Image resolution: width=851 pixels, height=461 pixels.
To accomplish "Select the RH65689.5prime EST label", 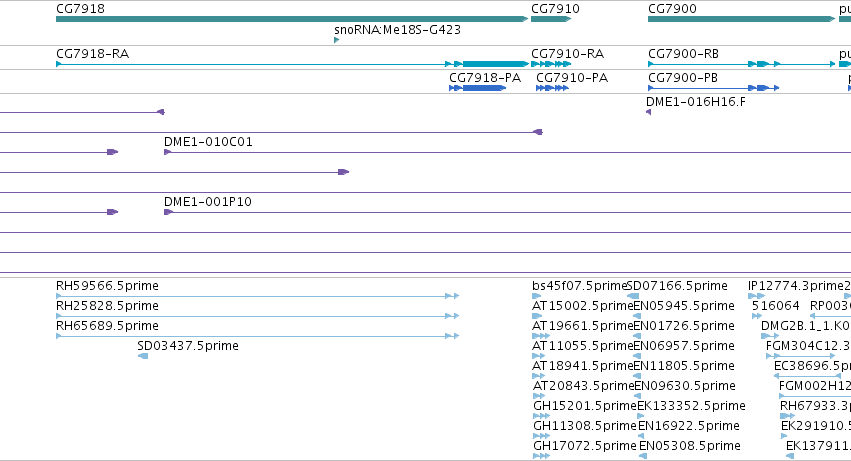I will tap(107, 326).
